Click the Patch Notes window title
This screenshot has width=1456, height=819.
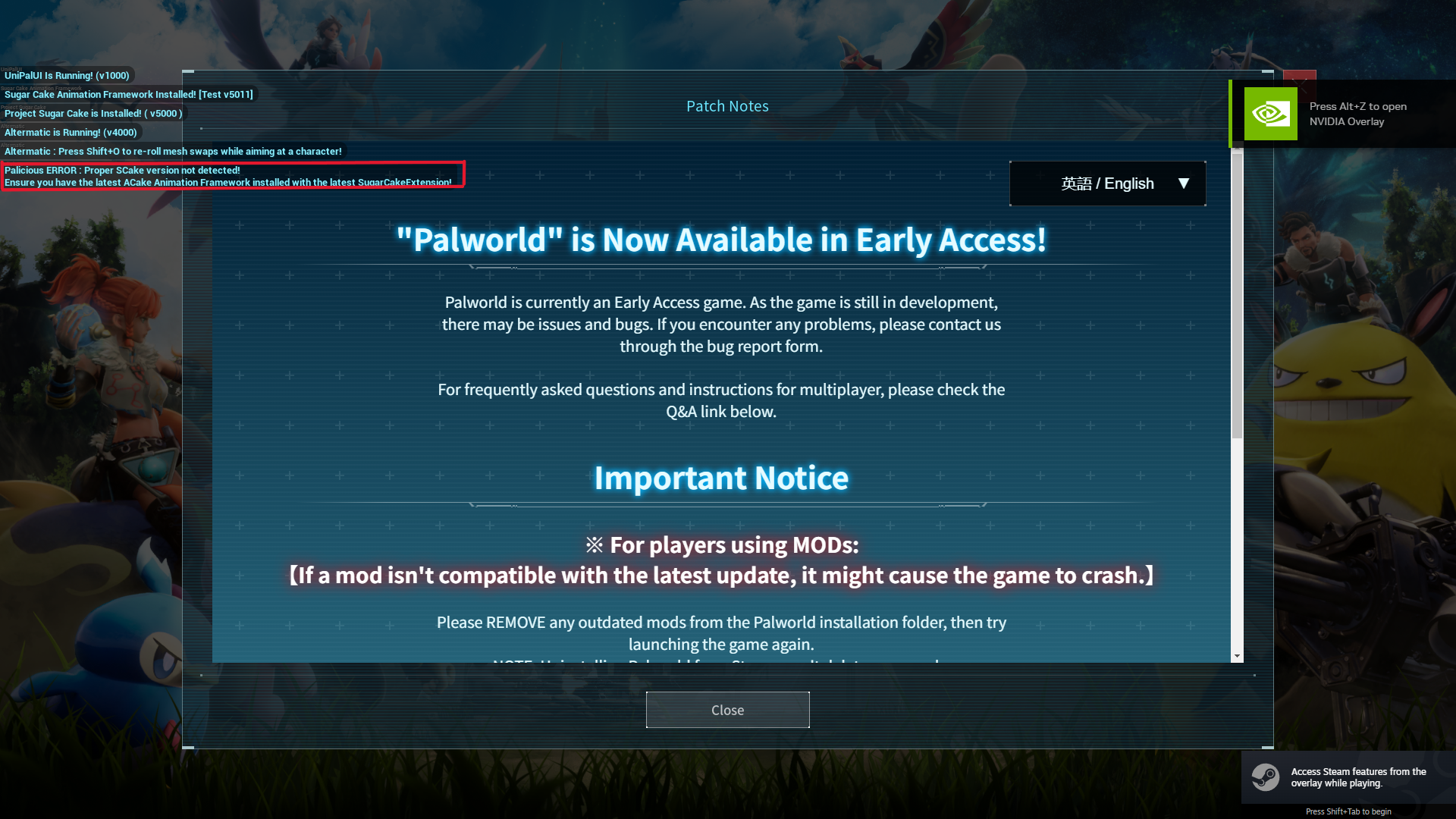point(727,106)
